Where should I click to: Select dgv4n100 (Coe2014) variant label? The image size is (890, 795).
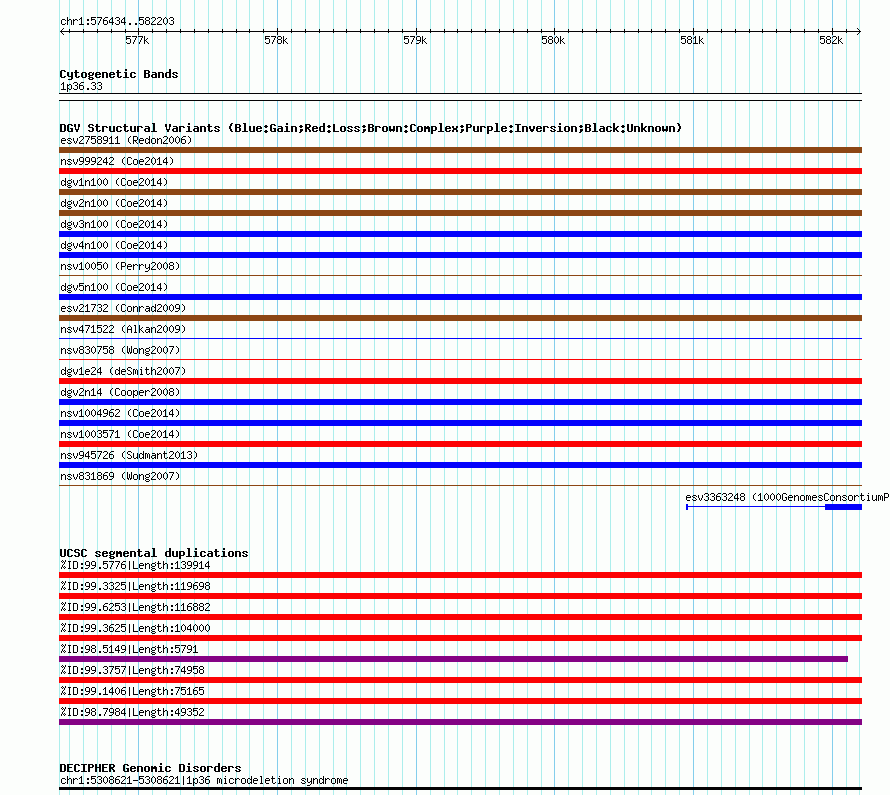[x=114, y=245]
